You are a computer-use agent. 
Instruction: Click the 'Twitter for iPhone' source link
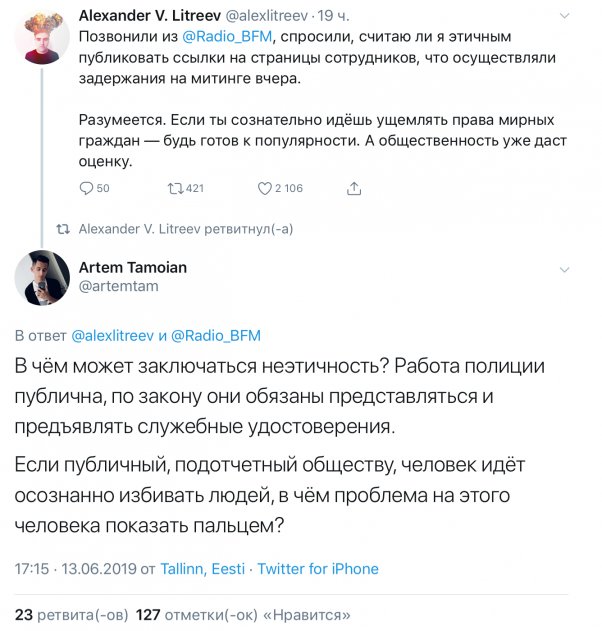318,569
